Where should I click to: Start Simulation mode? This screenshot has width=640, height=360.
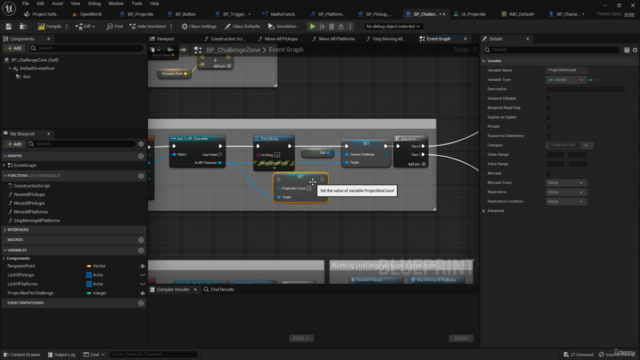(282, 27)
